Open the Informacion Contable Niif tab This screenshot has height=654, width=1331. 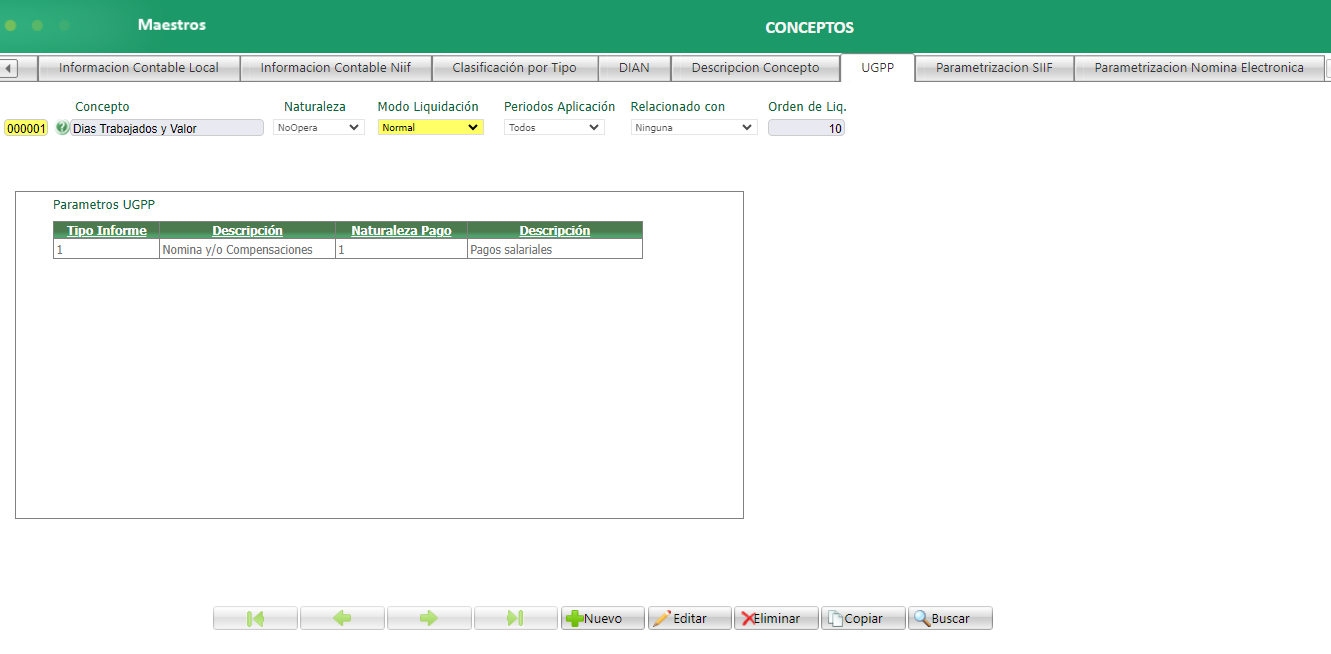(x=336, y=68)
